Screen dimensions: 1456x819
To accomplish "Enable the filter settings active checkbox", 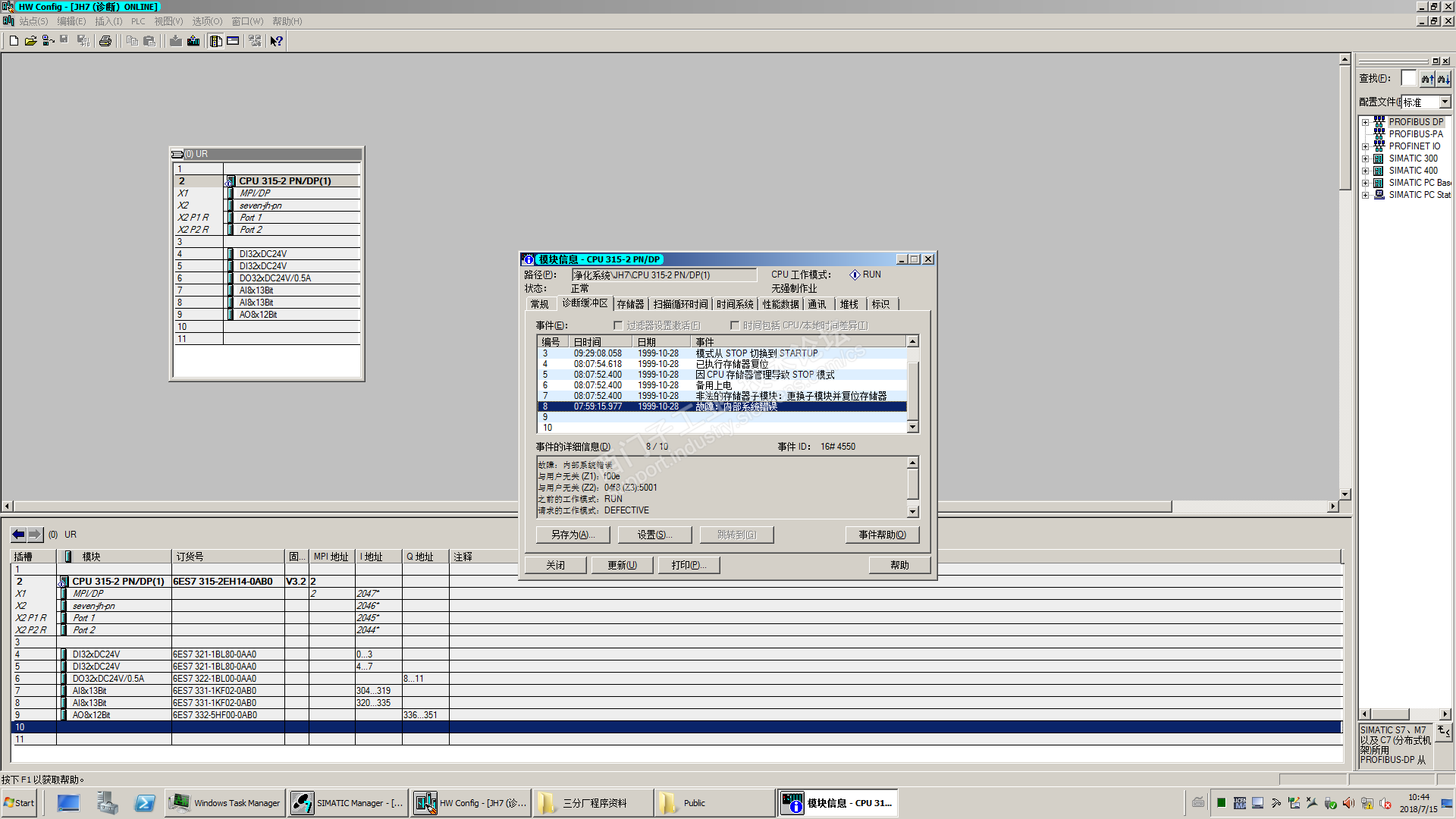I will click(618, 325).
